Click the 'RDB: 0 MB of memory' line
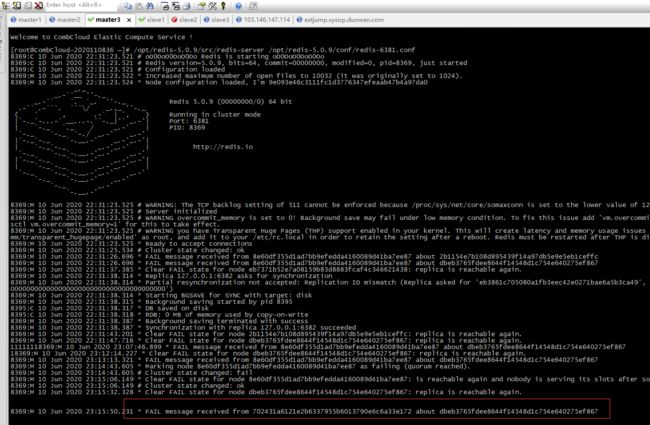The width and height of the screenshot is (650, 425). click(159, 315)
